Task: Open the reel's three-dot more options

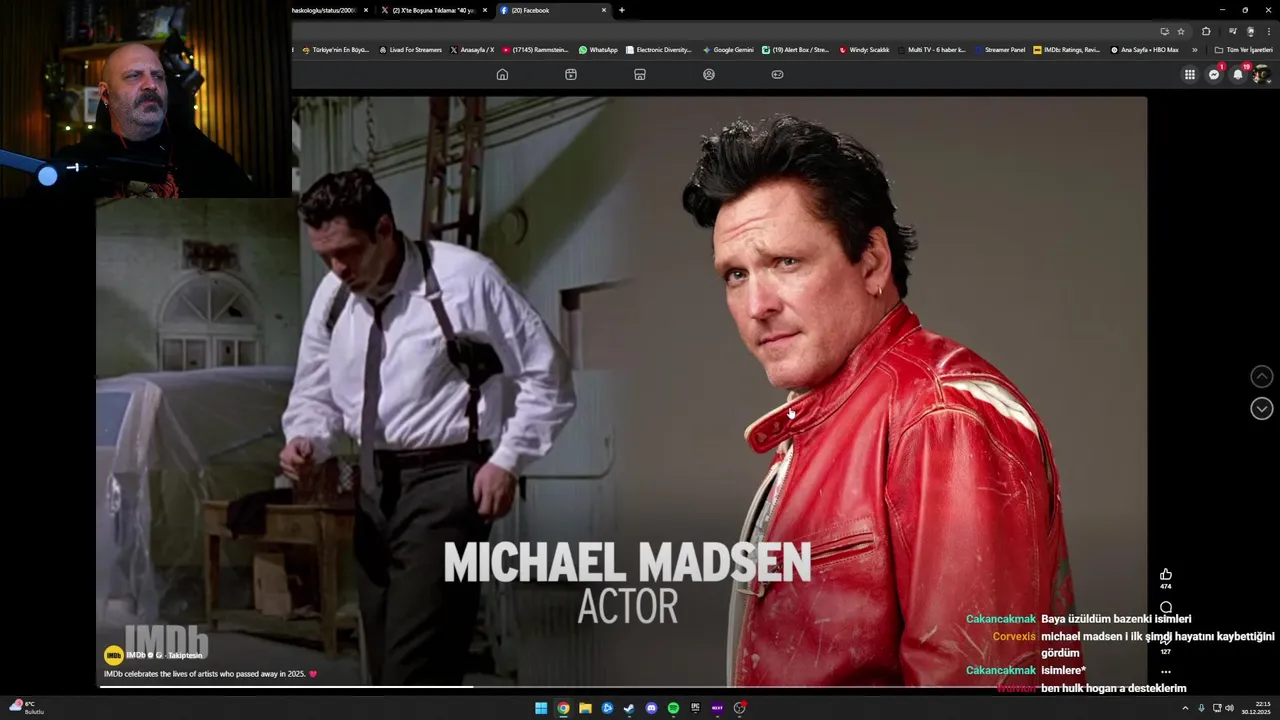Action: pos(1165,672)
